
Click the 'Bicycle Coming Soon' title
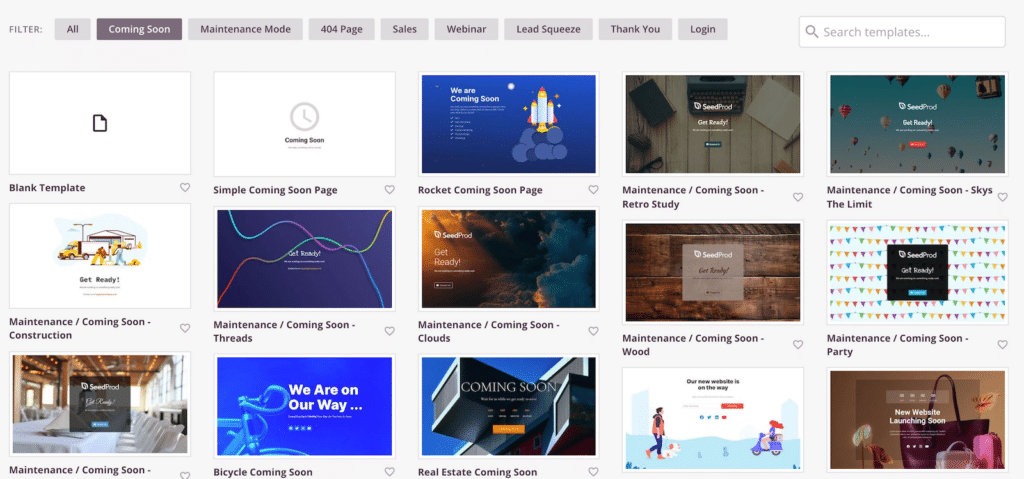click(263, 472)
